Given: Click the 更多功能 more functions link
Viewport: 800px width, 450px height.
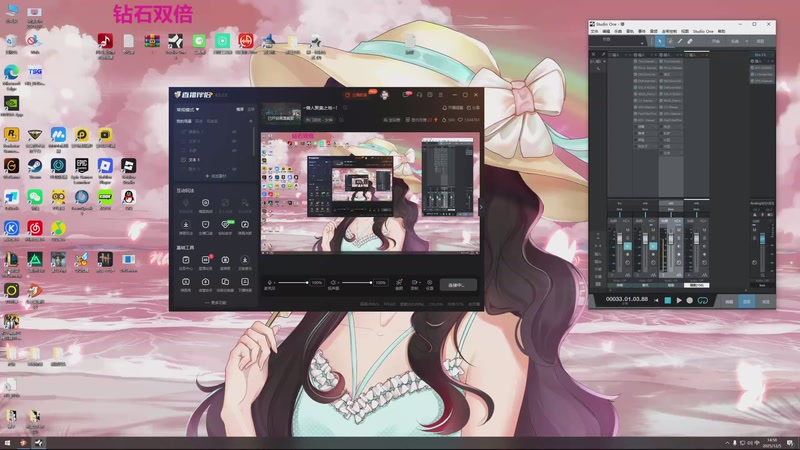Looking at the screenshot, I should [x=216, y=303].
